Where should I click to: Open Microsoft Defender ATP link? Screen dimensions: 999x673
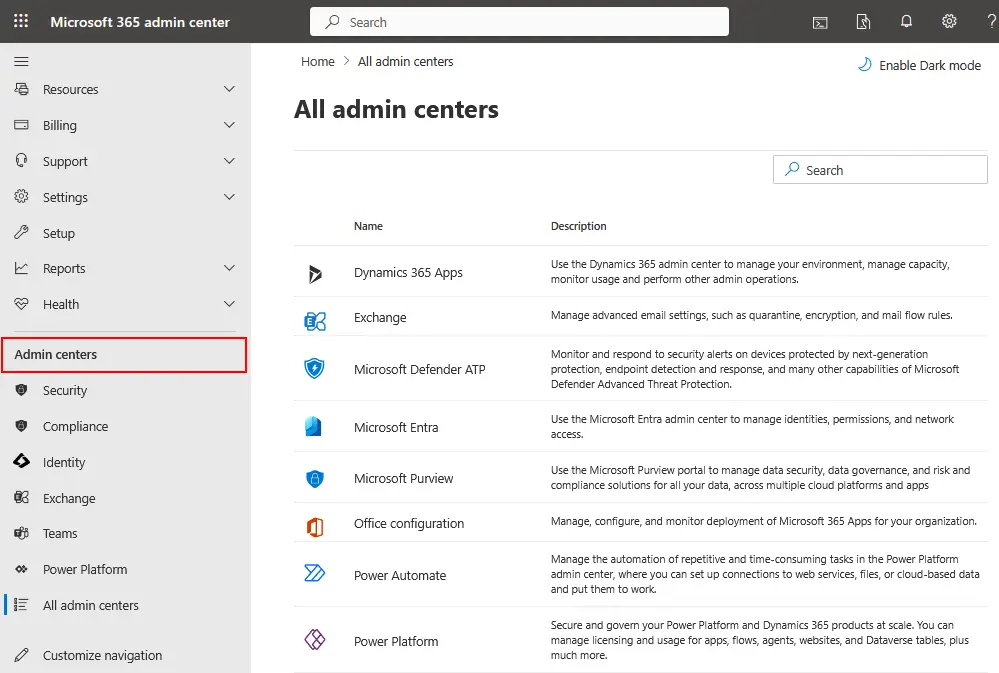pyautogui.click(x=419, y=369)
